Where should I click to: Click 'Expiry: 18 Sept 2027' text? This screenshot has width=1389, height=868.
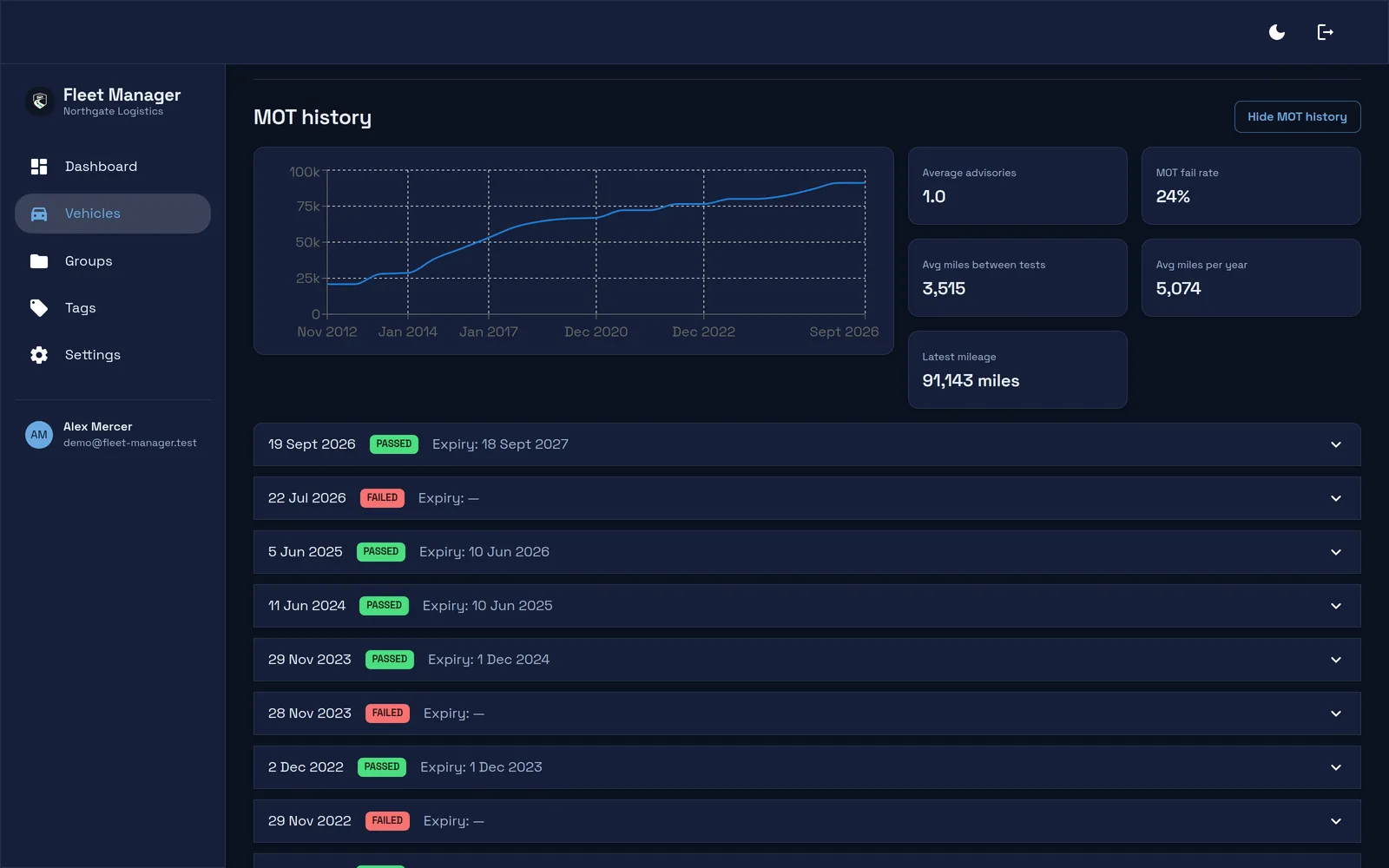coord(500,444)
